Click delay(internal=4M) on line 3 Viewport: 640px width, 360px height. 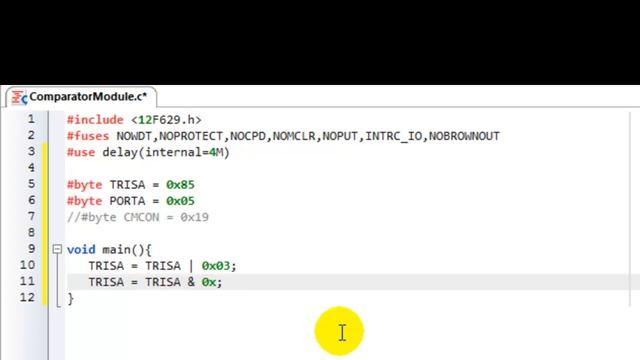tap(166, 152)
